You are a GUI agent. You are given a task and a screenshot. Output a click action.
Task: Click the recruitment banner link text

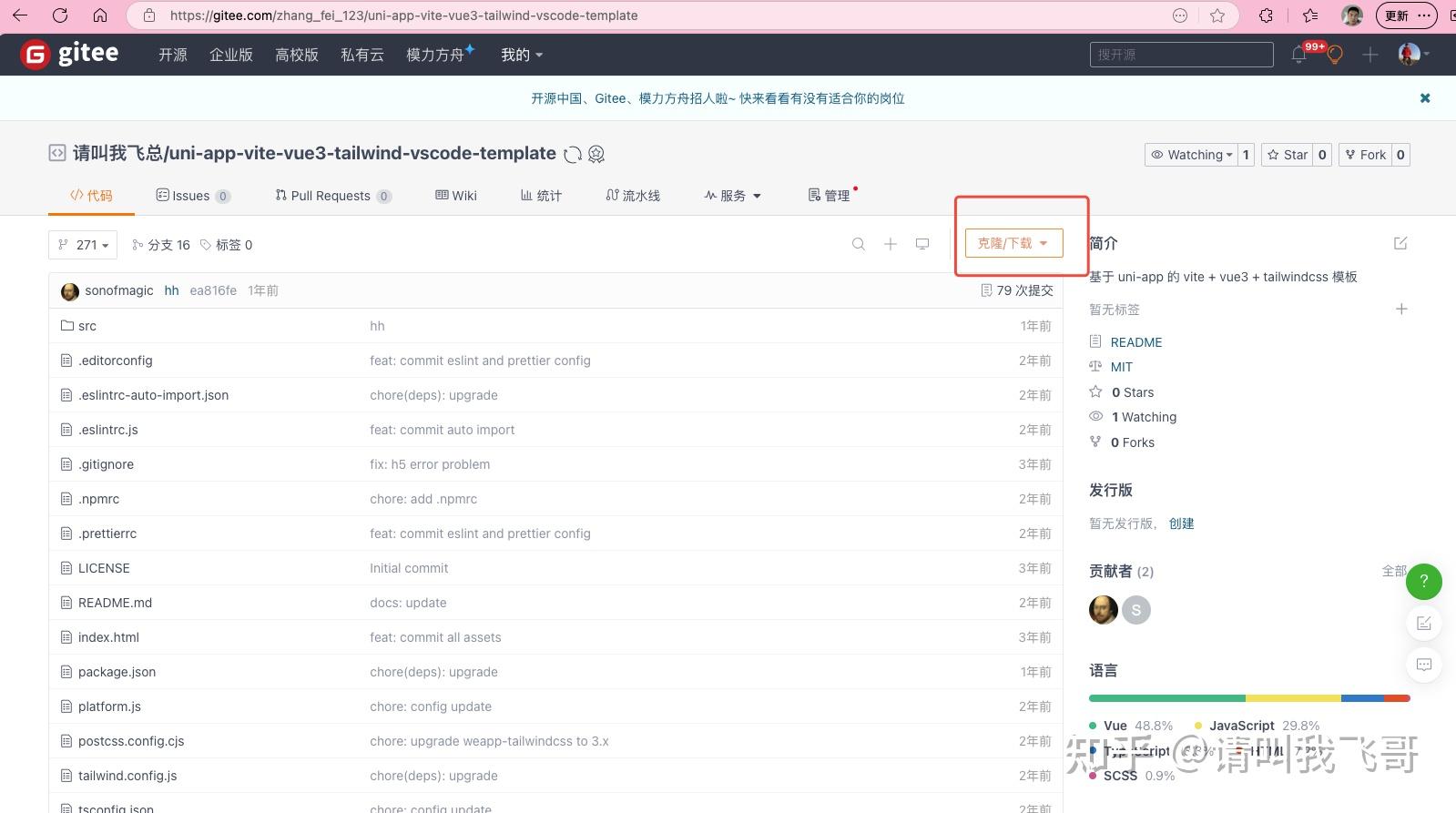coord(718,98)
